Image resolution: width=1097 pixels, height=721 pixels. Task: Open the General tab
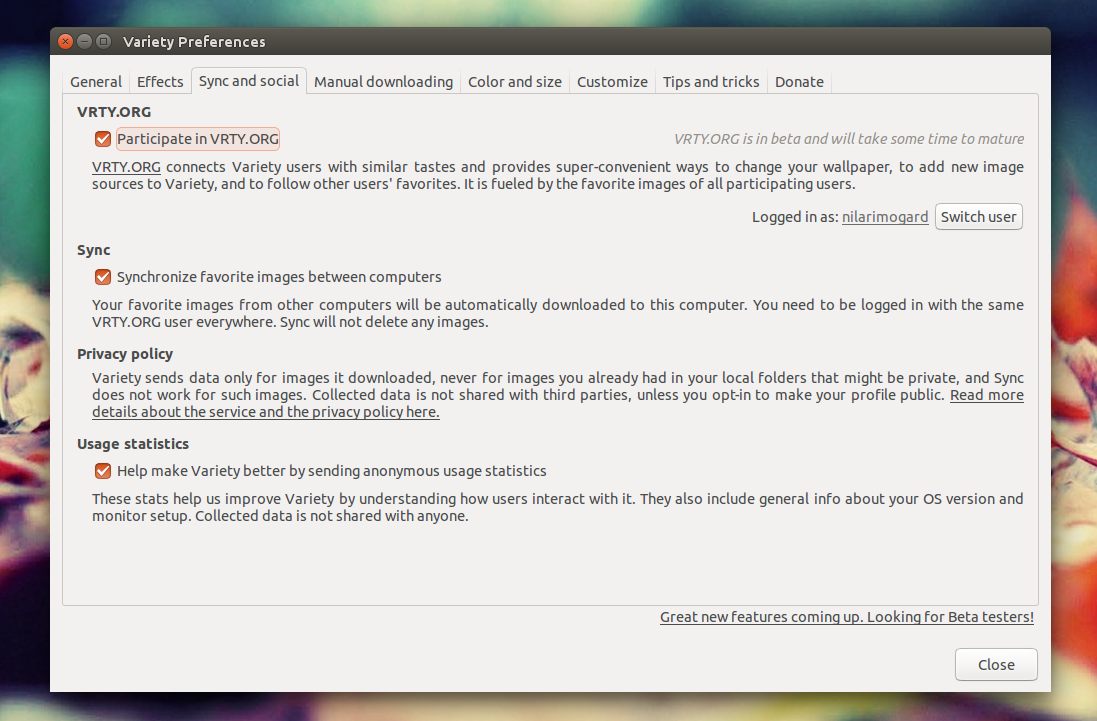96,82
